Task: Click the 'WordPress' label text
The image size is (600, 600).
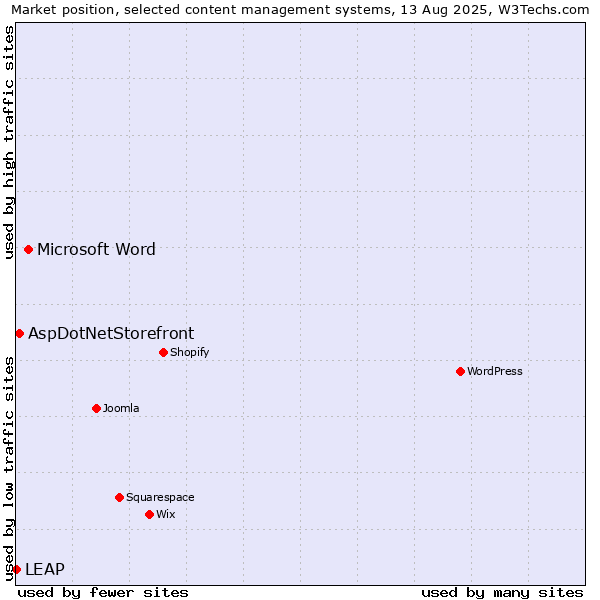Action: [x=495, y=371]
